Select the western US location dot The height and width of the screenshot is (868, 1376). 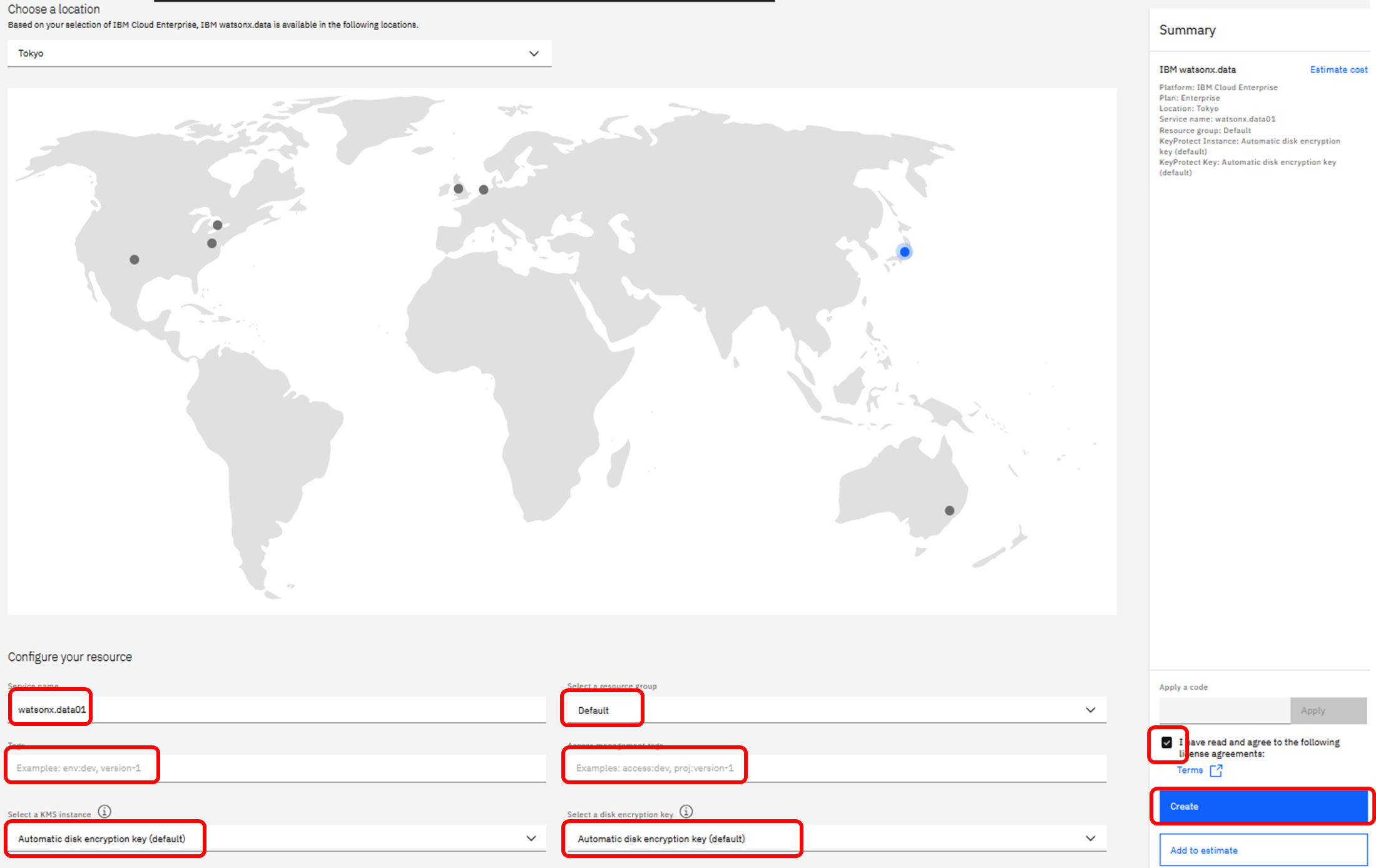[x=135, y=260]
